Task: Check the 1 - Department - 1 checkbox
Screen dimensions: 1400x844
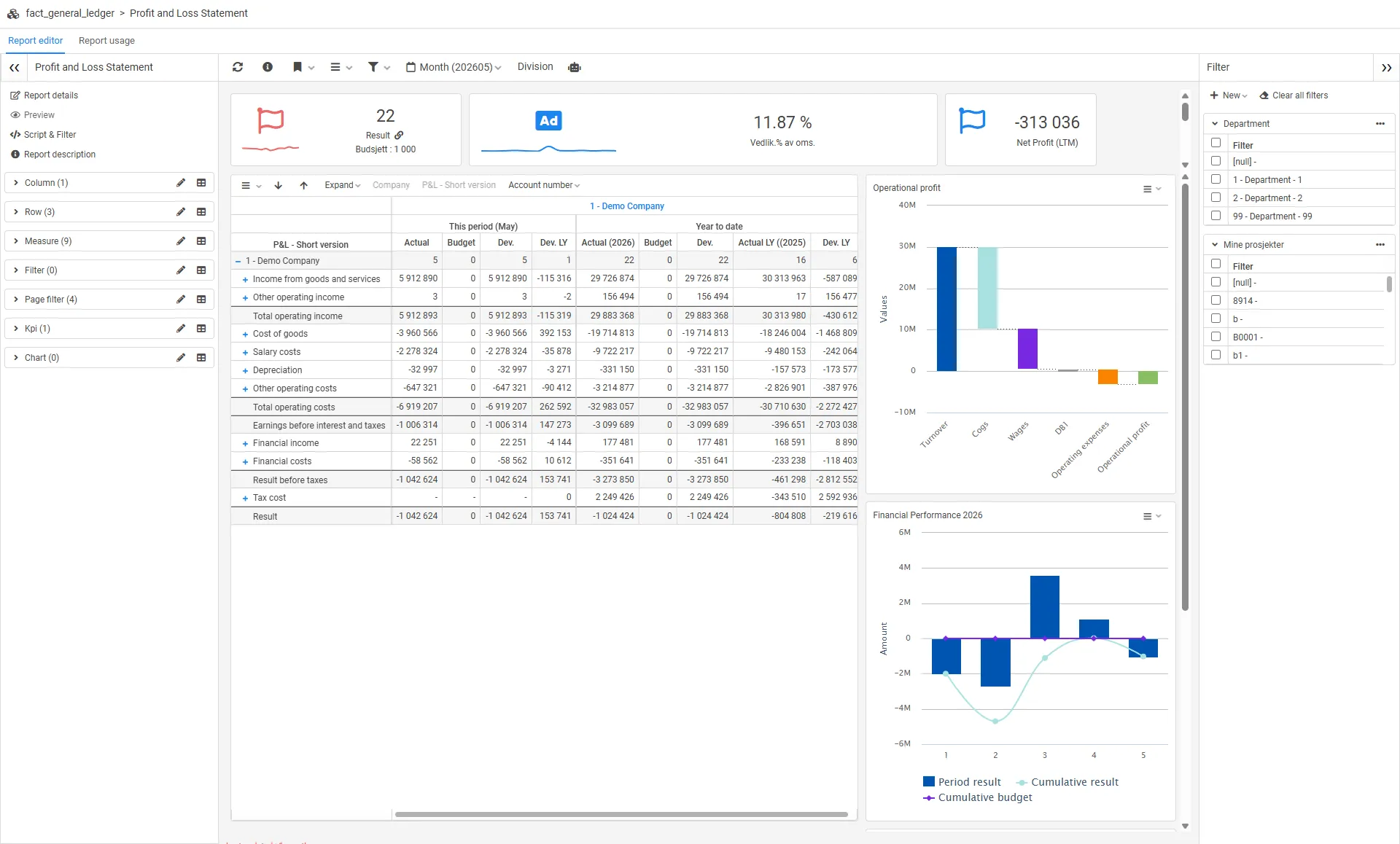Action: (x=1216, y=179)
